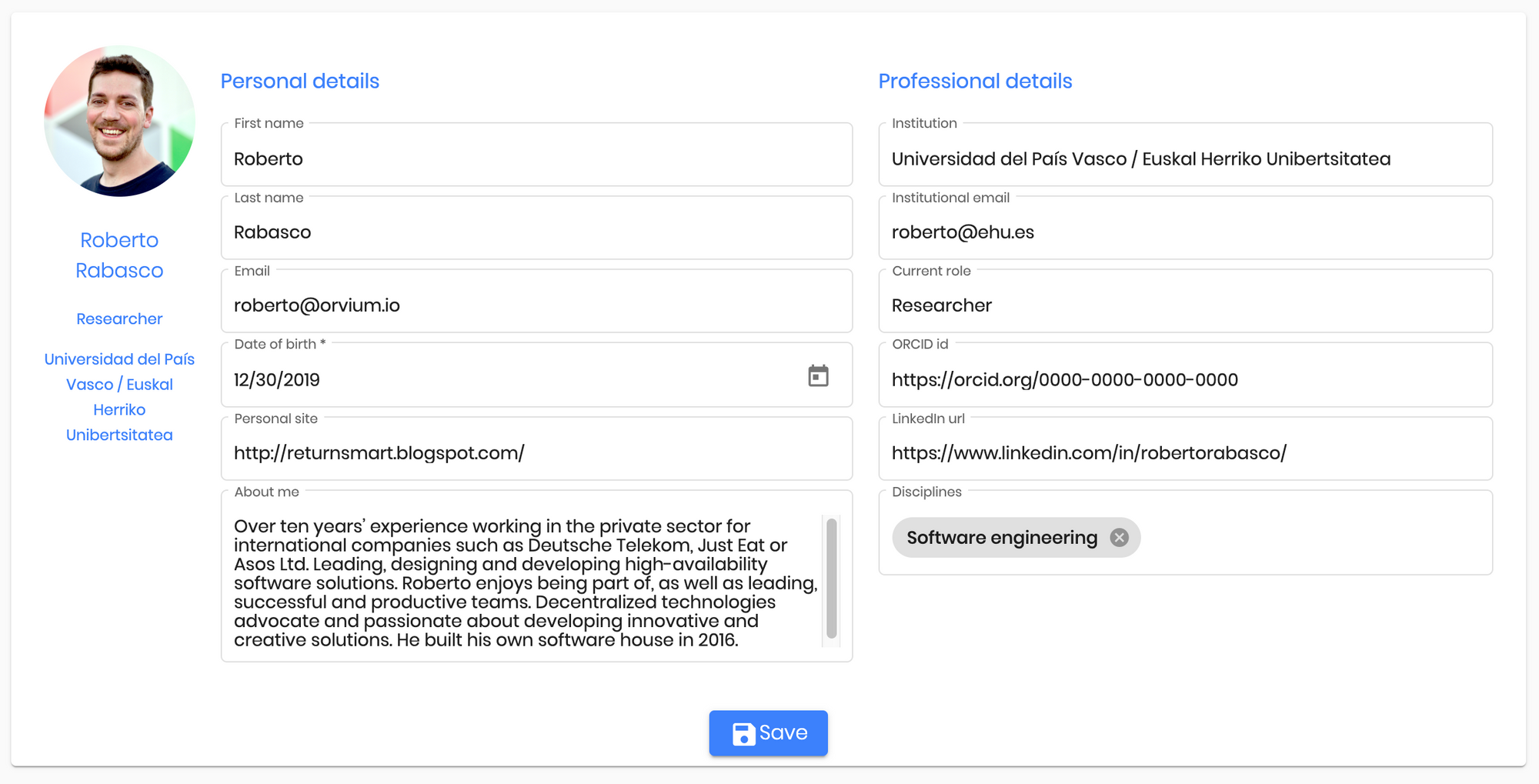
Task: Click the Personal details heading
Action: click(300, 81)
